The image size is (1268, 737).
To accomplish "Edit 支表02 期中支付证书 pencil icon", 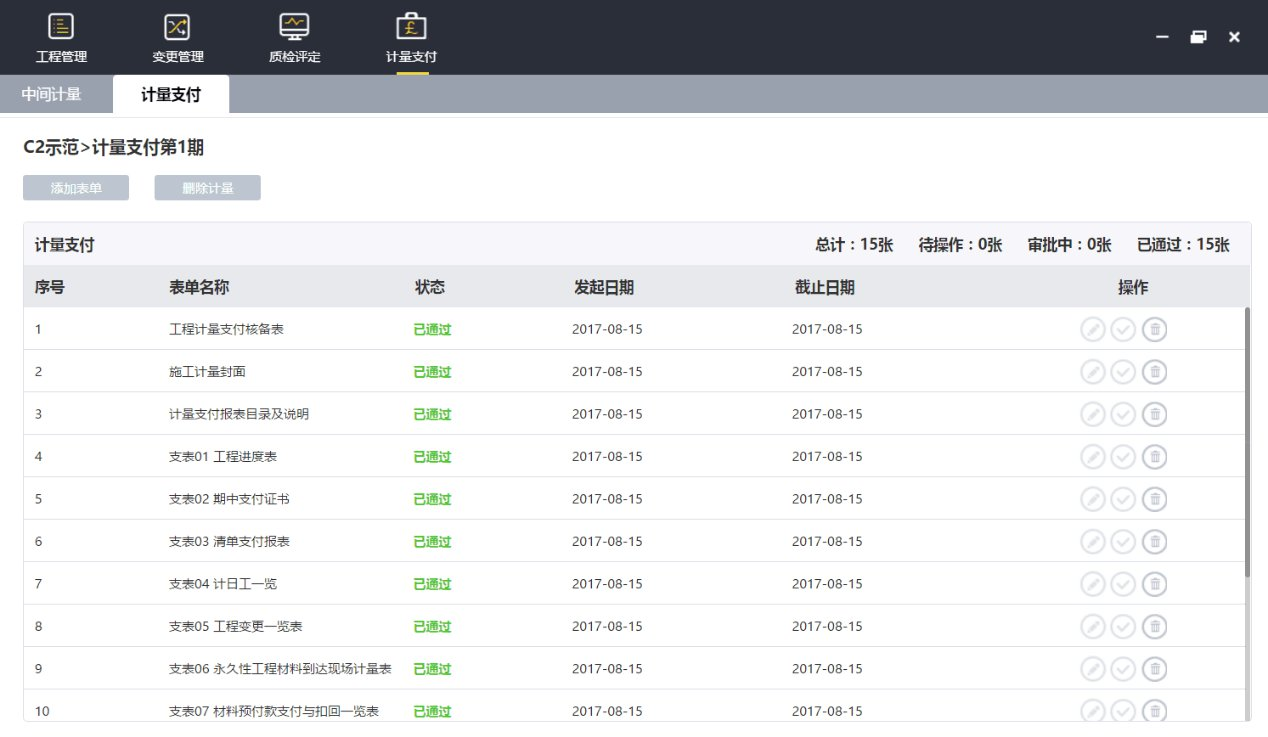I will click(1093, 499).
